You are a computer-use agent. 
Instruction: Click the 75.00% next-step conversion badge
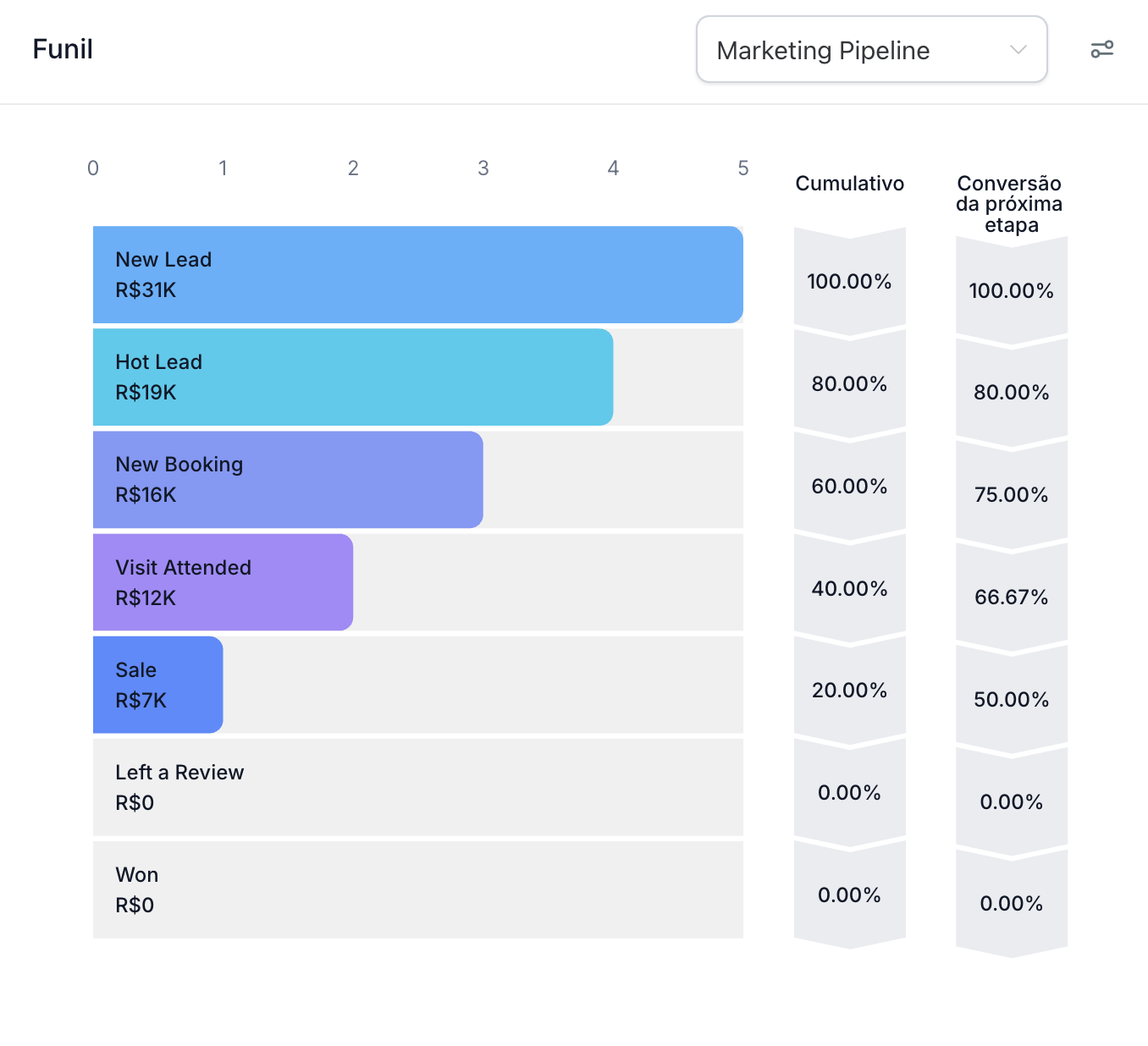pyautogui.click(x=1011, y=495)
